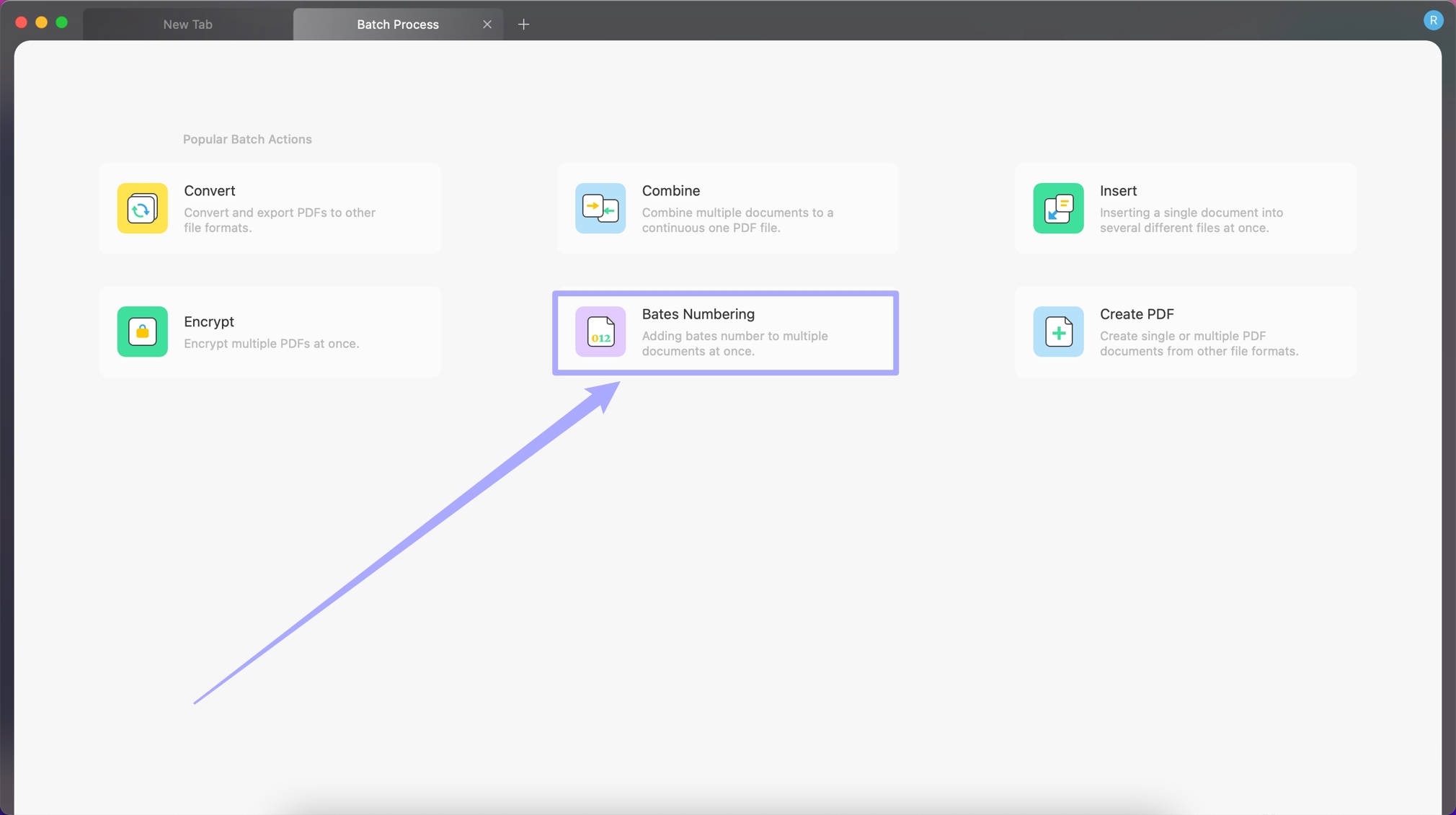Click the Combine documents icon
Viewport: 1456px width, 815px height.
(x=600, y=208)
